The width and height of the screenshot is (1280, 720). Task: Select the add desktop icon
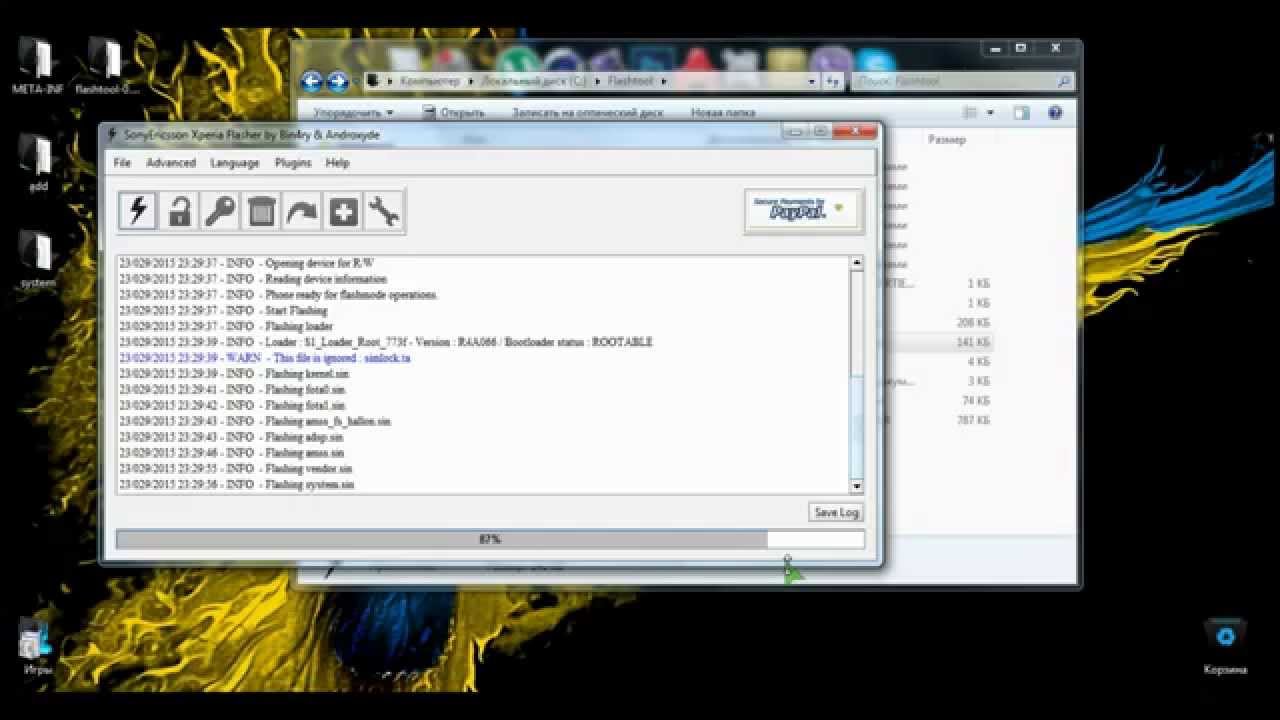click(38, 163)
